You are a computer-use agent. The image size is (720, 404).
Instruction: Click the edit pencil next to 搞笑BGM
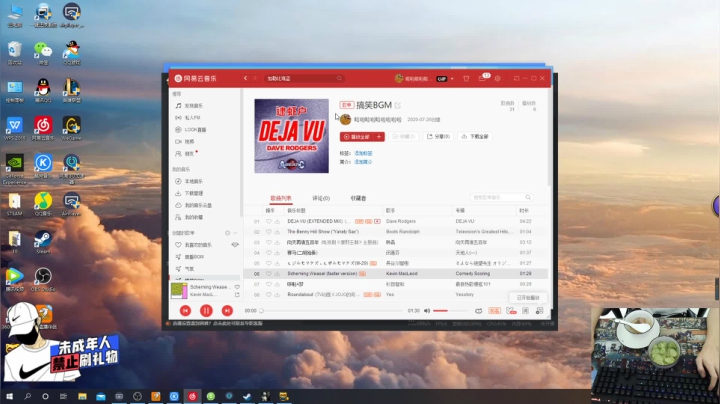(x=398, y=105)
